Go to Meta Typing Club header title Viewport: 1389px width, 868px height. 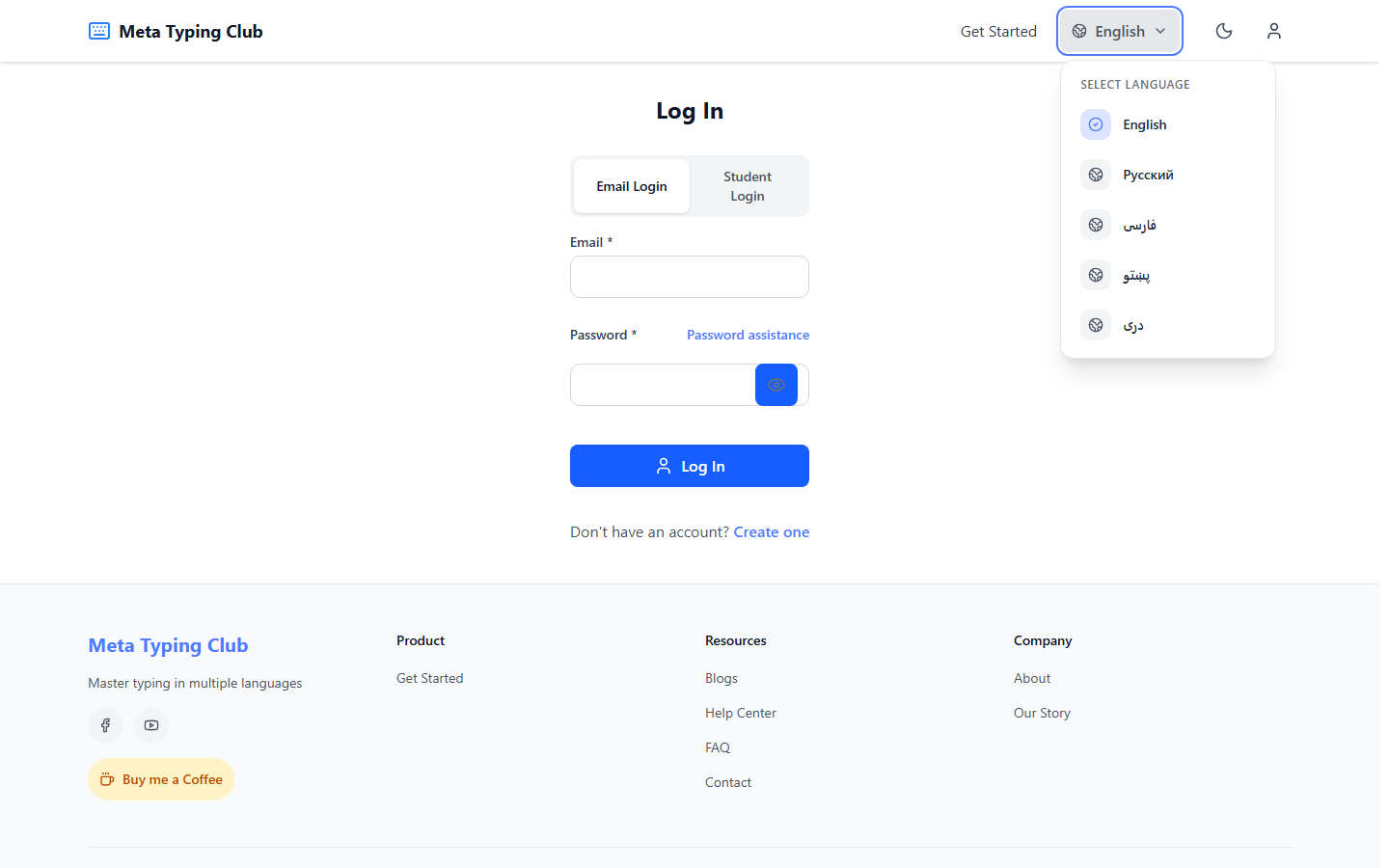[191, 31]
